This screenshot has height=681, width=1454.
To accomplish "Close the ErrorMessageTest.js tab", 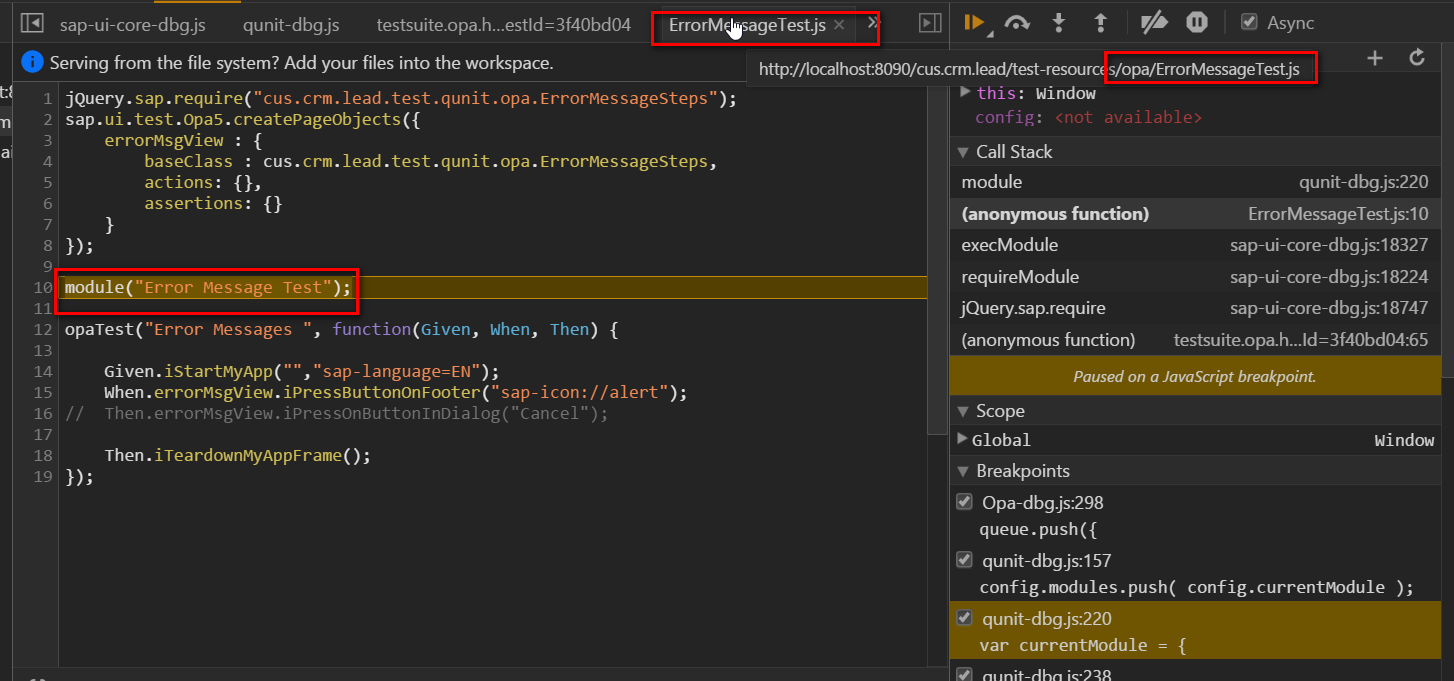I will tap(839, 25).
